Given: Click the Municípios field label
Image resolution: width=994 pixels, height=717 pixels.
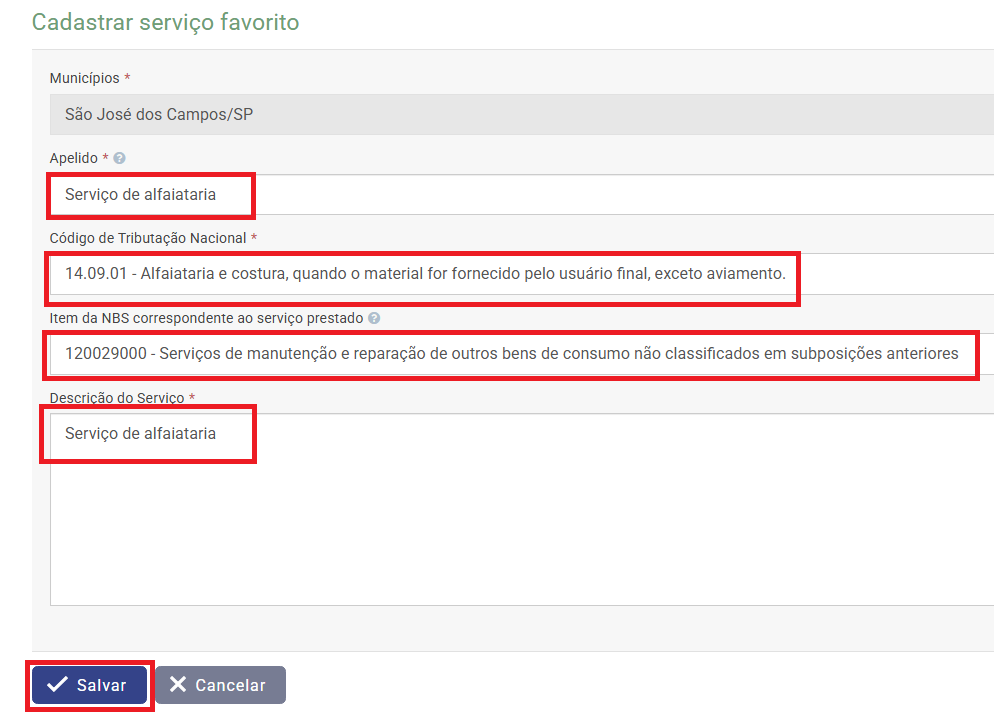Looking at the screenshot, I should click(x=85, y=78).
